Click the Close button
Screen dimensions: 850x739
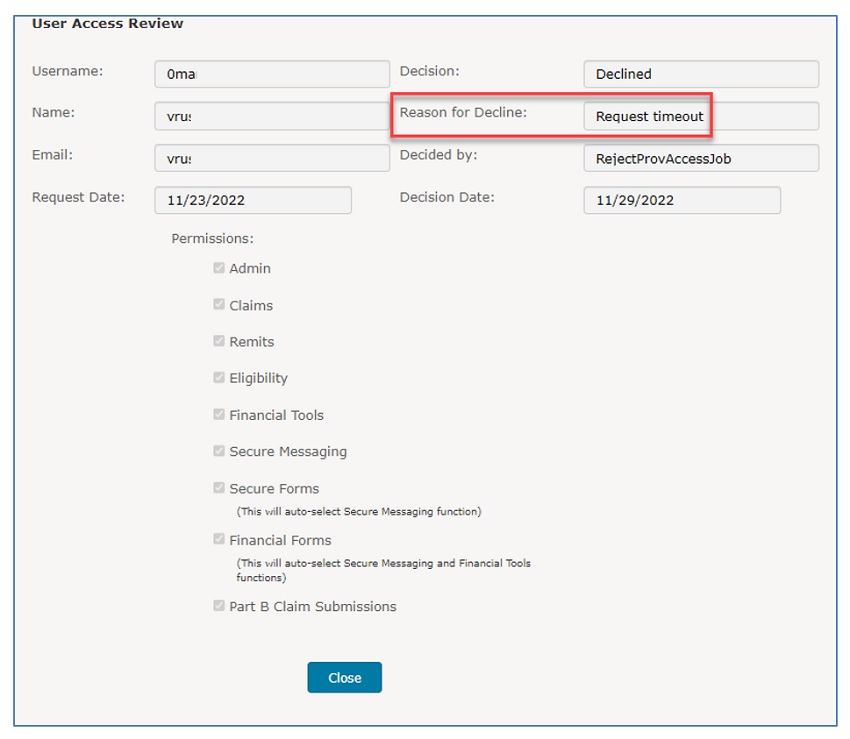pyautogui.click(x=344, y=677)
